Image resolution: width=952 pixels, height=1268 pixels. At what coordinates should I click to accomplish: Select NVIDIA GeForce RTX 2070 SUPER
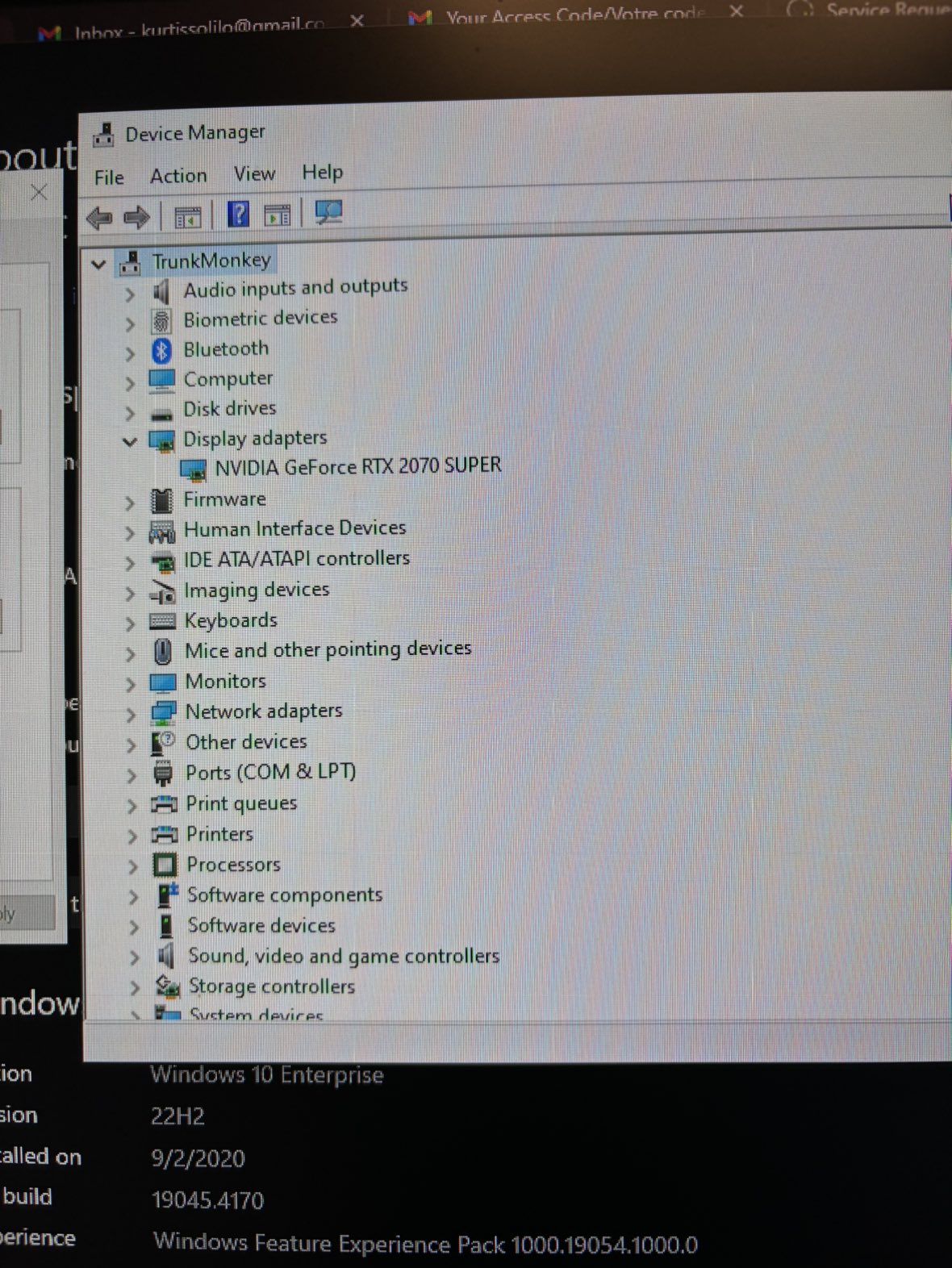[357, 466]
